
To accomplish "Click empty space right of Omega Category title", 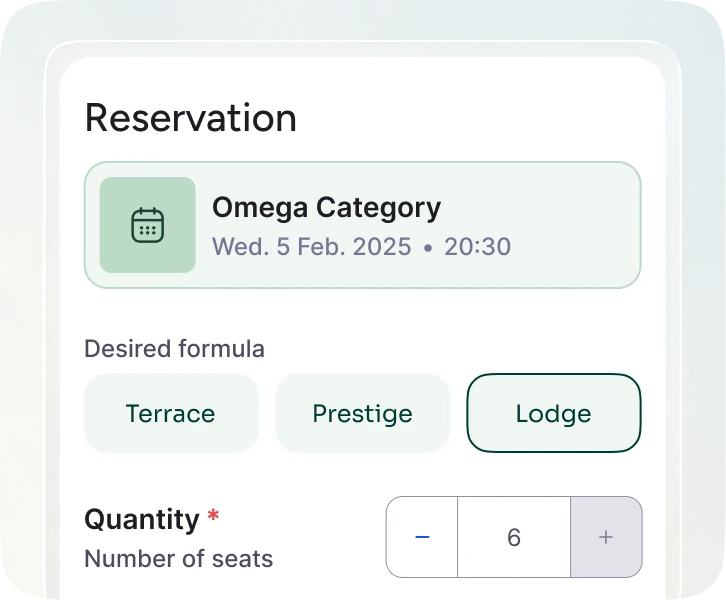I will (x=537, y=207).
